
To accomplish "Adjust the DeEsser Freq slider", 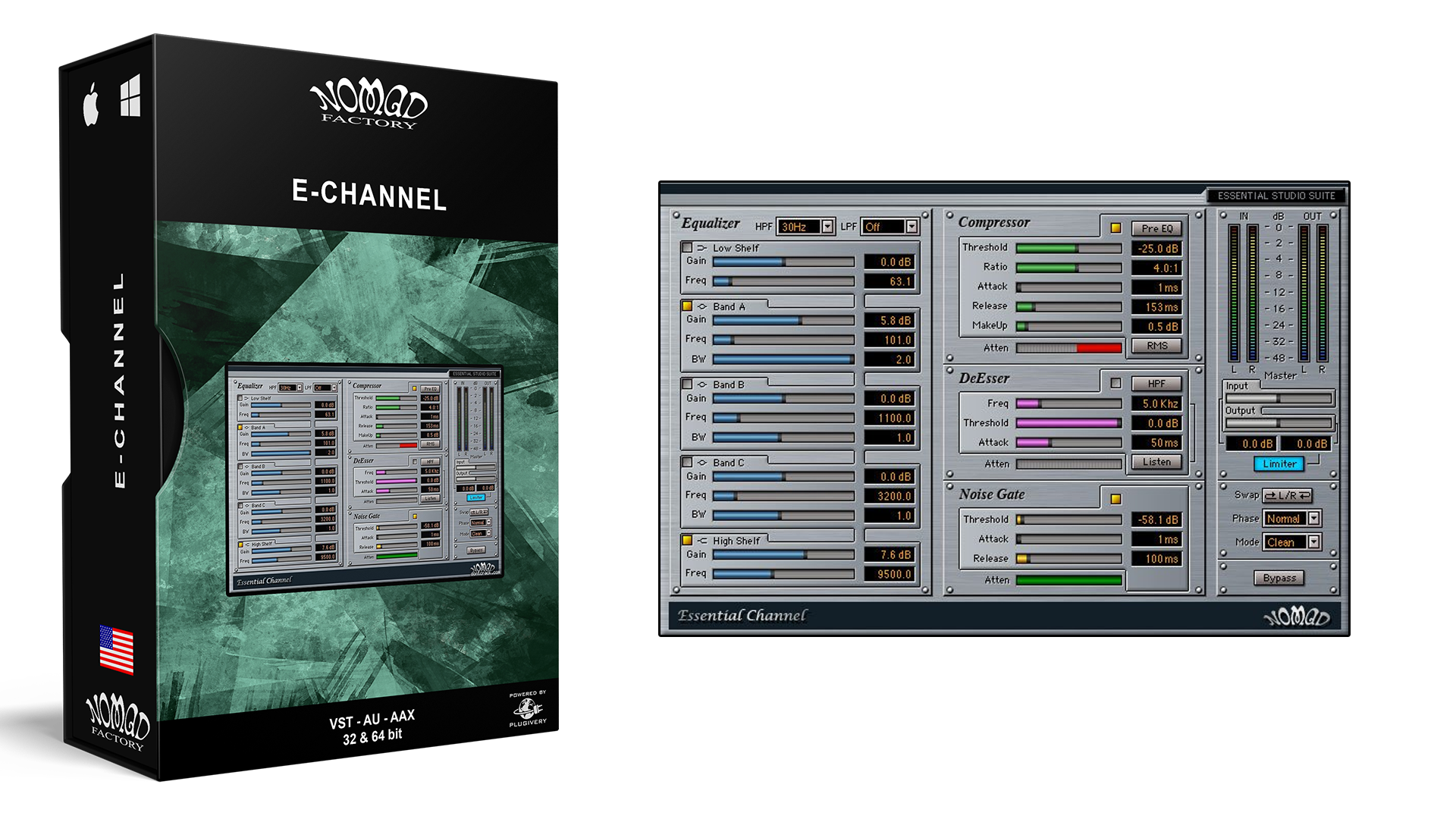I will (1068, 403).
